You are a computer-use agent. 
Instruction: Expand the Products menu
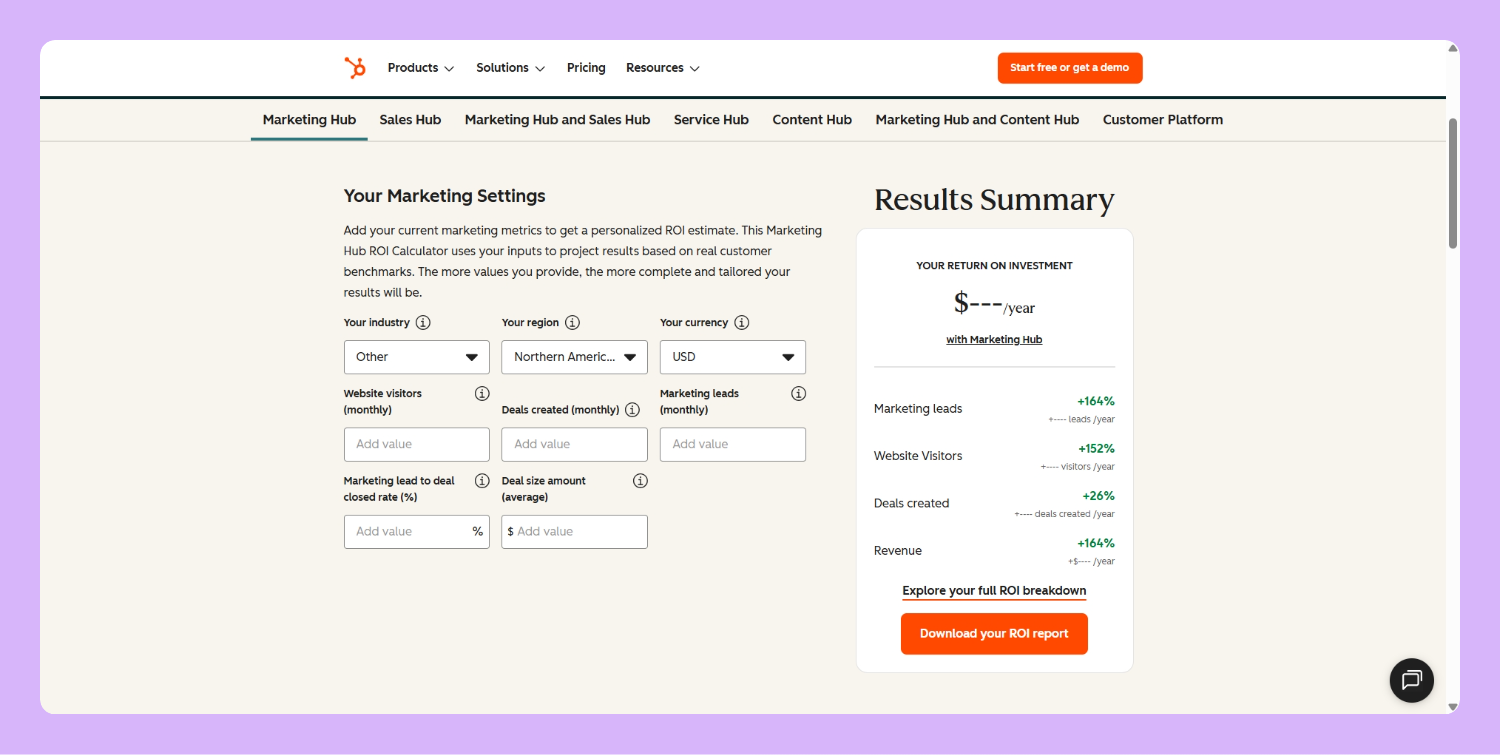[420, 68]
